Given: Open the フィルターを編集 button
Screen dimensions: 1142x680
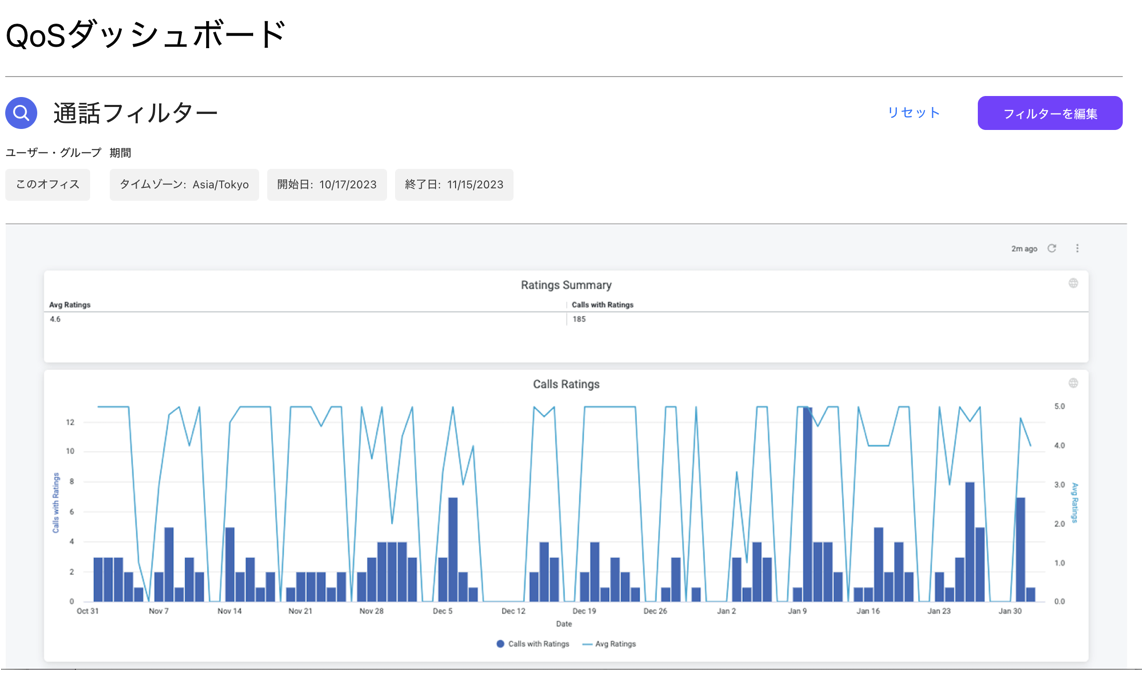Looking at the screenshot, I should 1050,113.
